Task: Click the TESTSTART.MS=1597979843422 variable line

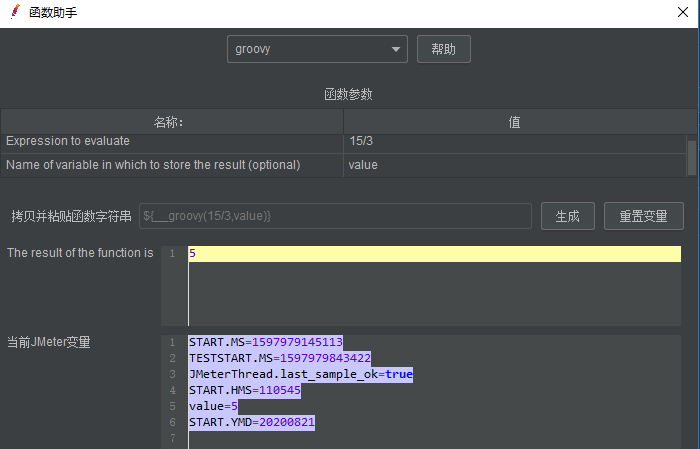Action: click(x=279, y=358)
